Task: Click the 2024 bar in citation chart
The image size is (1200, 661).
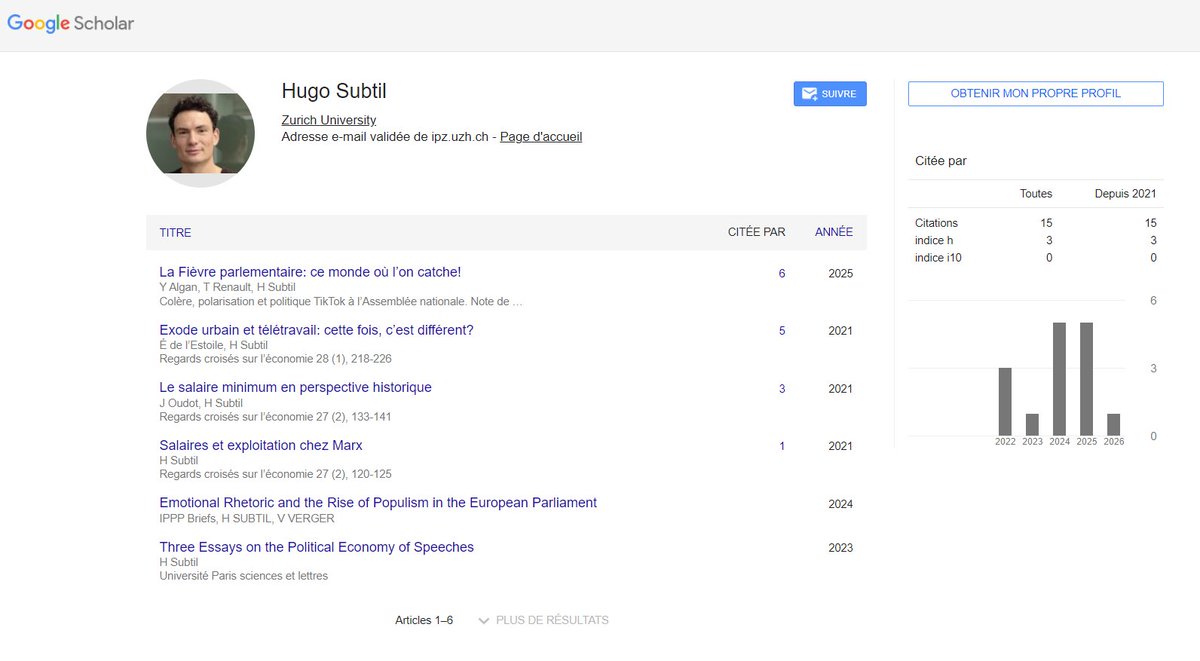Action: click(1059, 378)
